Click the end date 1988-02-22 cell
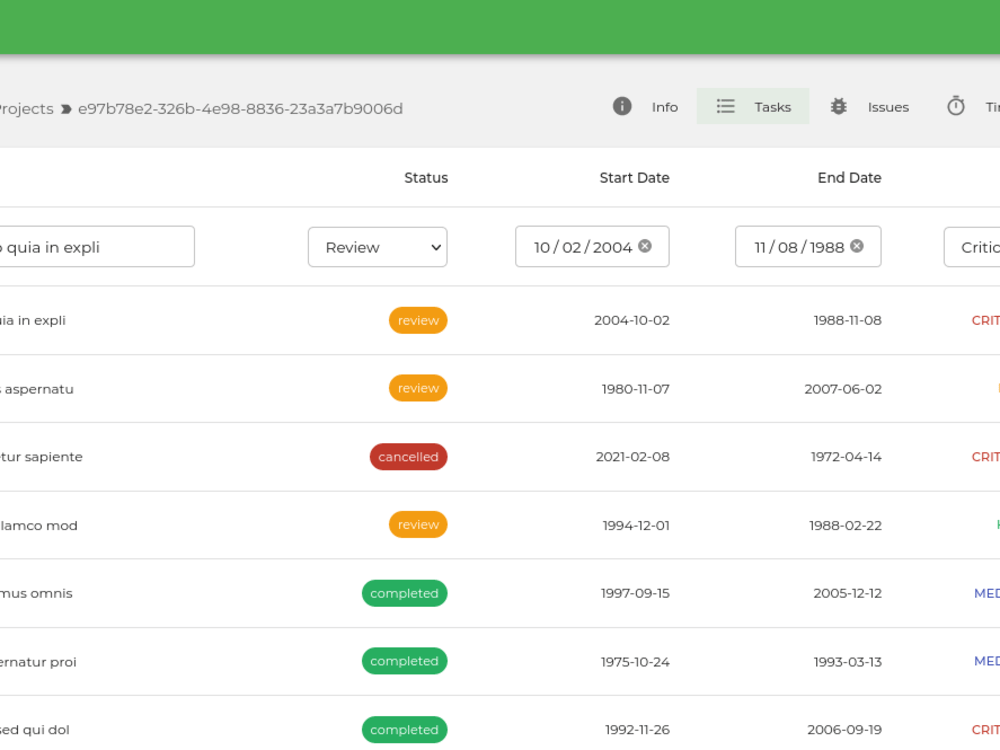This screenshot has width=1000, height=750. click(846, 526)
